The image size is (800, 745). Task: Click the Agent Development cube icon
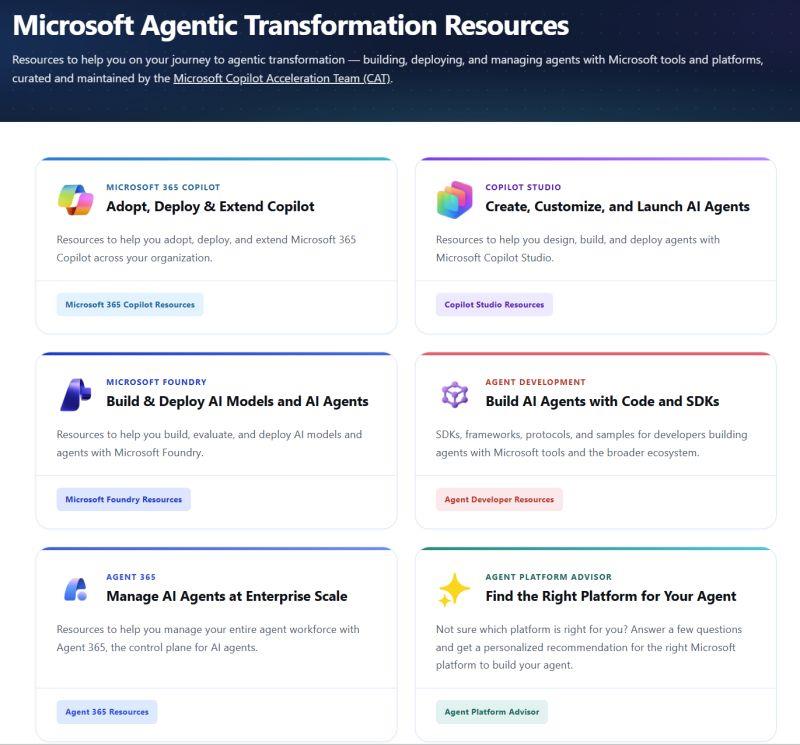click(455, 394)
